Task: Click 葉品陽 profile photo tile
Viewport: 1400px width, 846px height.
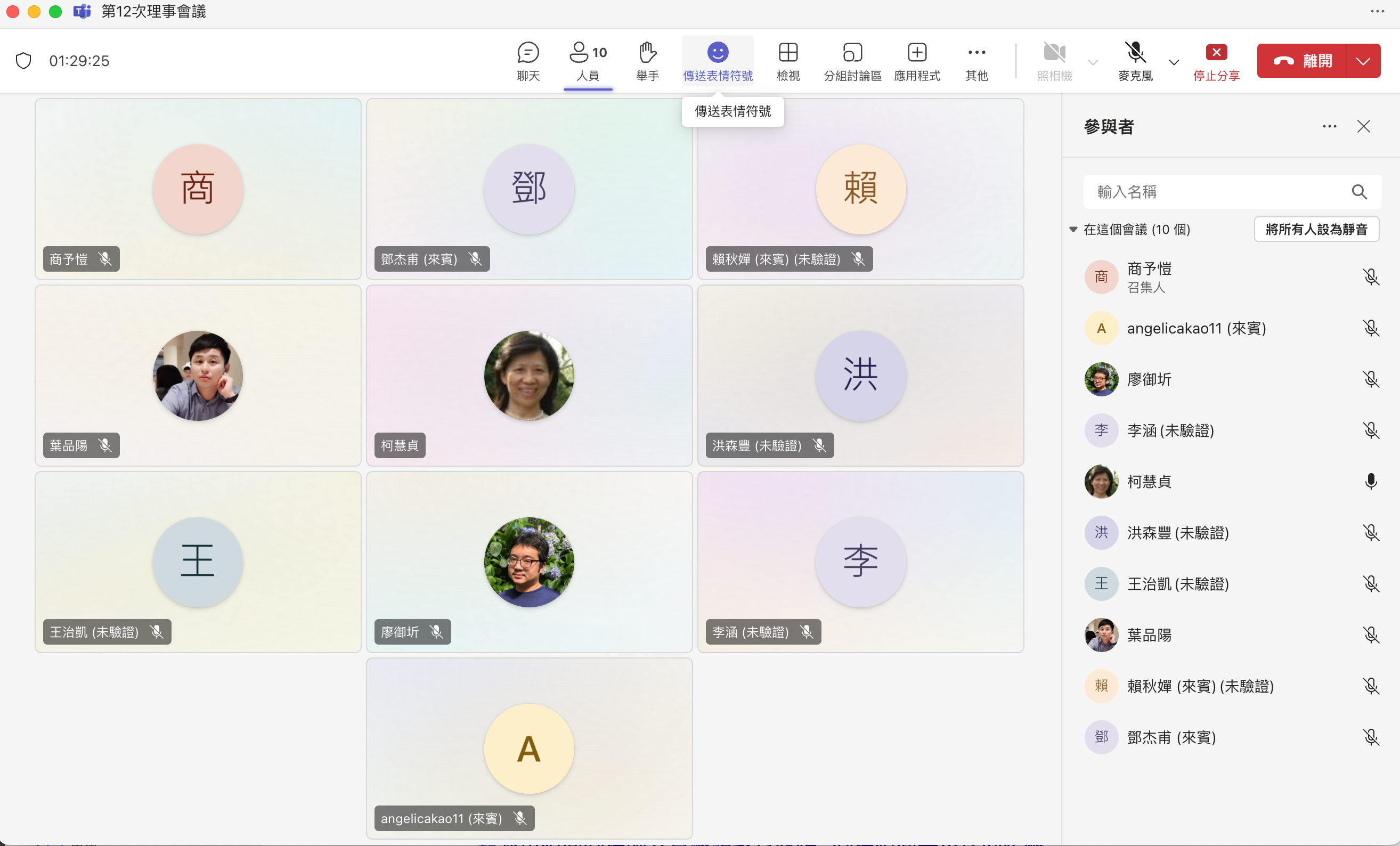Action: coord(198,376)
